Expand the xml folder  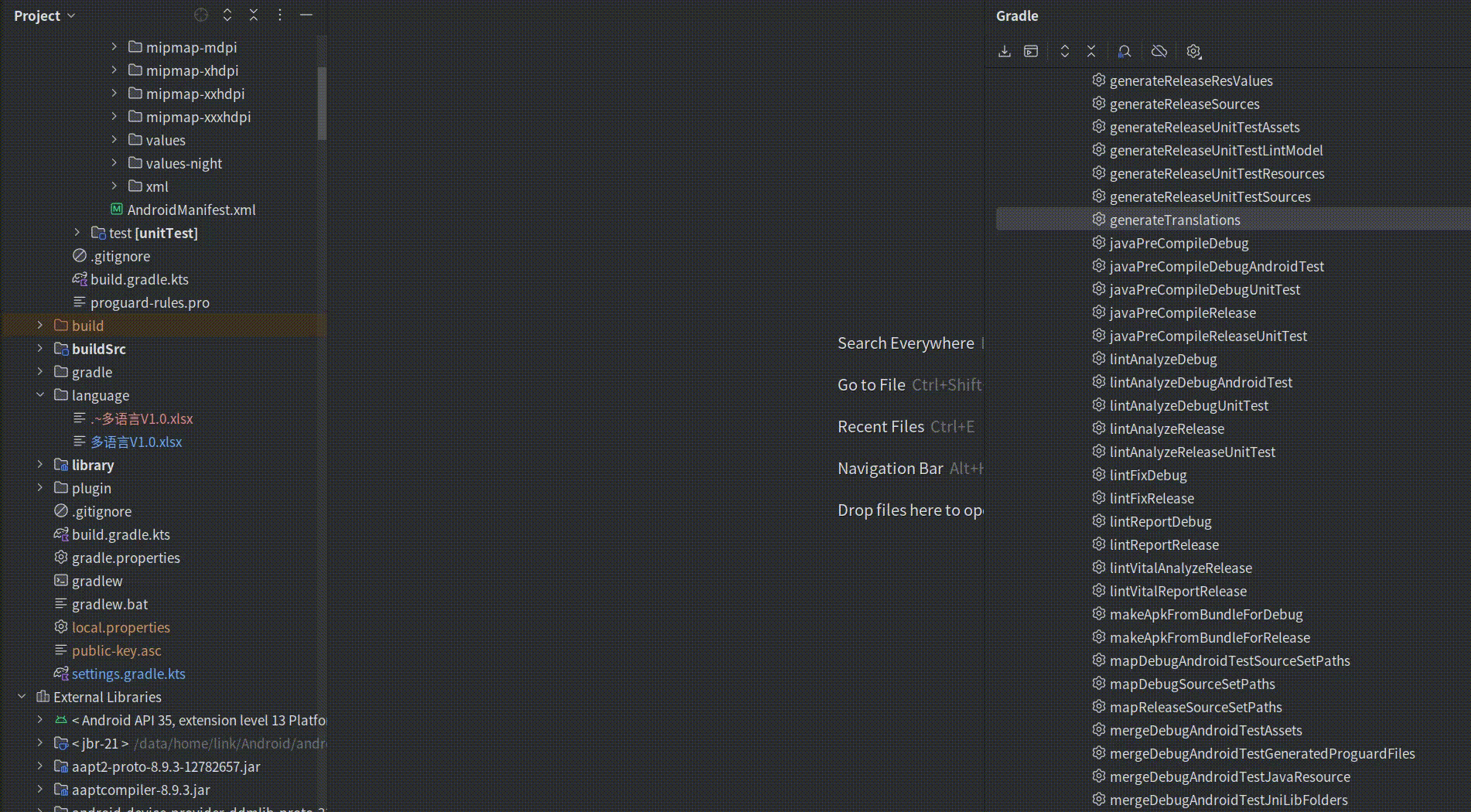coord(114,186)
